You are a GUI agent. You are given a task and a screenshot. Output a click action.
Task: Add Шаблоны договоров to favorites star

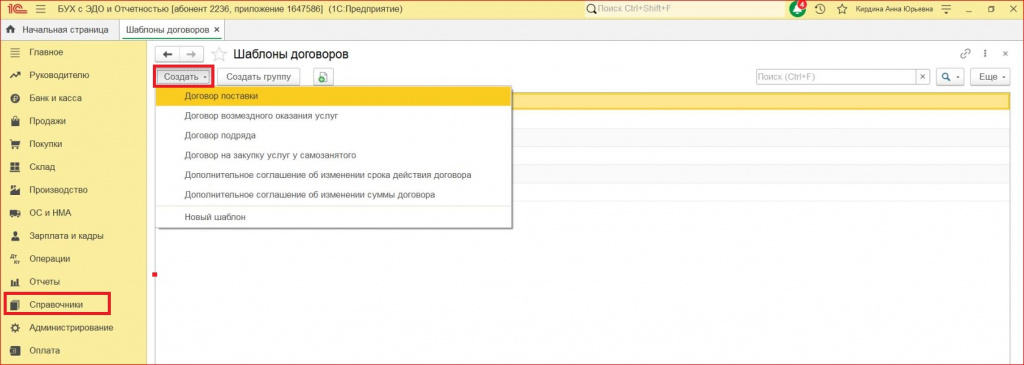pyautogui.click(x=219, y=55)
